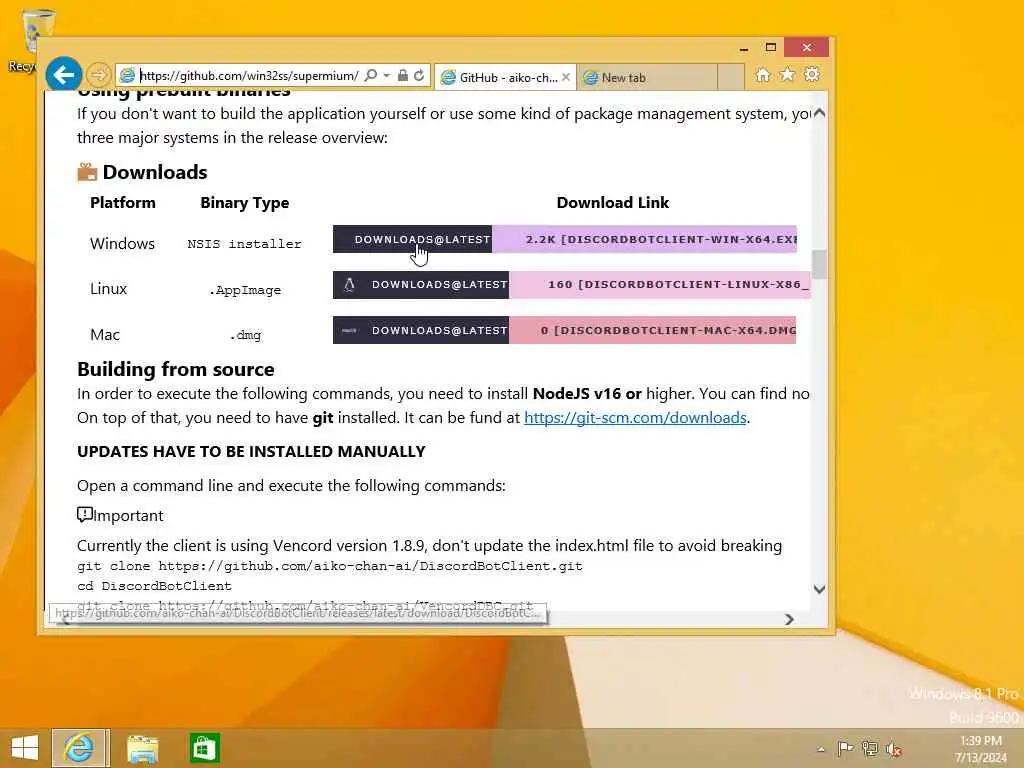Click the forward navigation arrow
The width and height of the screenshot is (1024, 768).
coord(98,75)
